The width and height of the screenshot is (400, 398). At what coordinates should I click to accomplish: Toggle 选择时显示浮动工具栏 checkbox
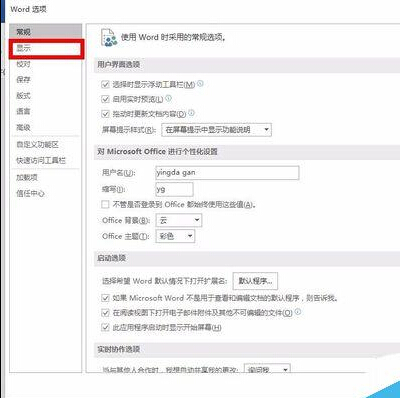click(x=105, y=84)
